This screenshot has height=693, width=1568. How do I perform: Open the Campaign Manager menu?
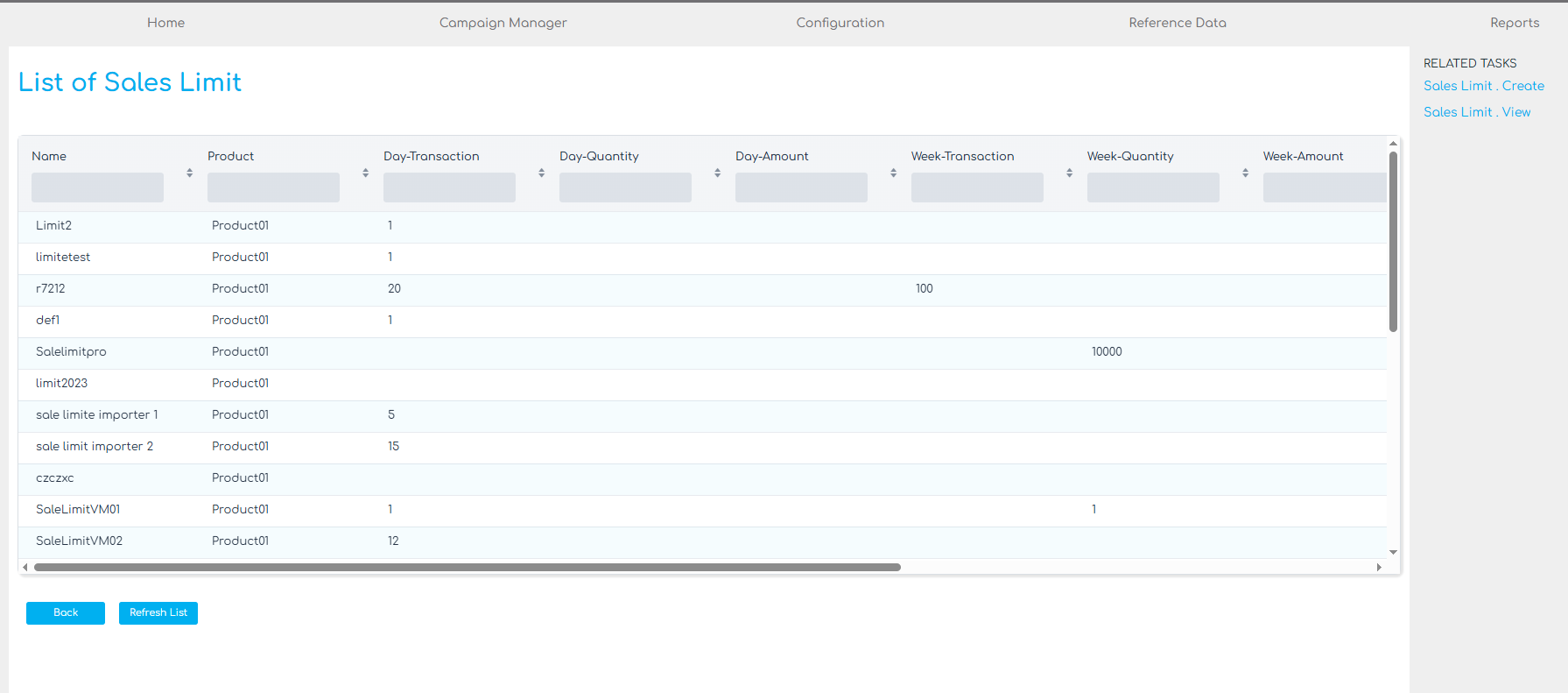[x=503, y=23]
